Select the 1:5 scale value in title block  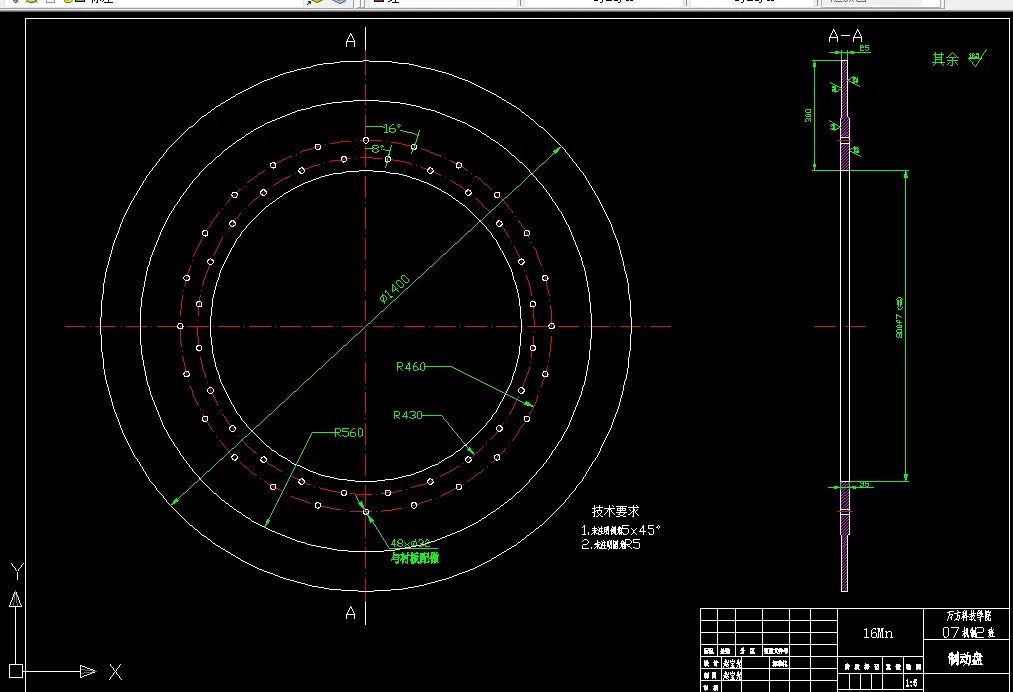912,683
